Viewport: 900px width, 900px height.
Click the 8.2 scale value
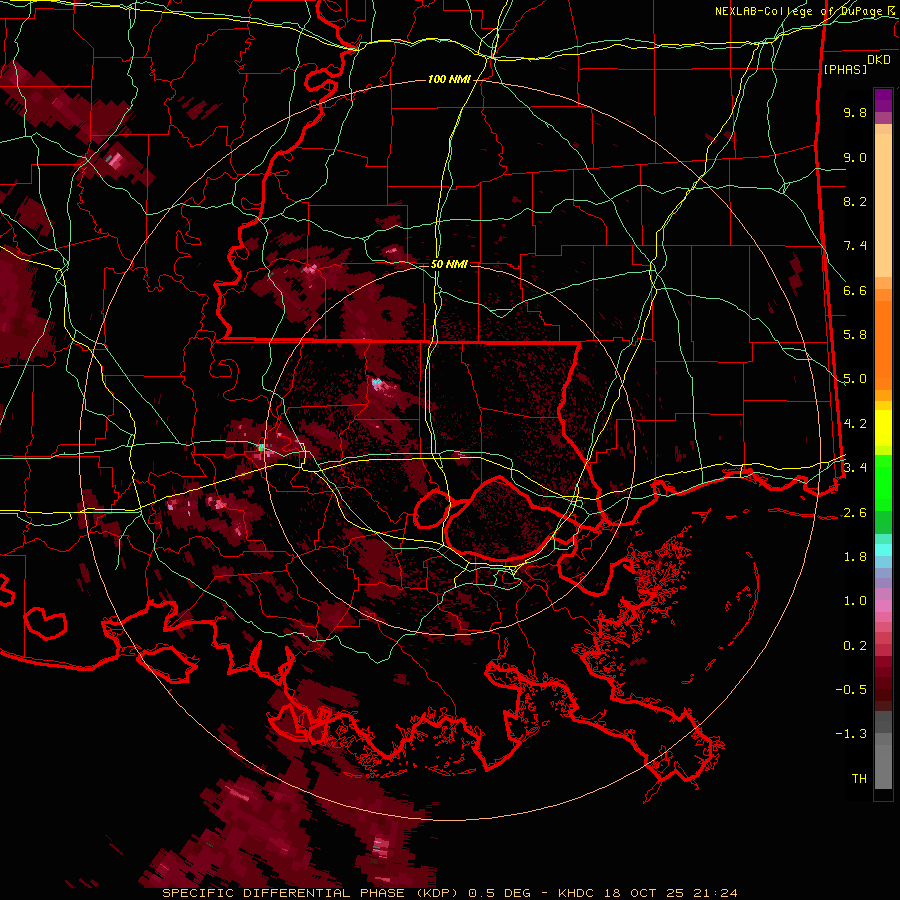[855, 201]
